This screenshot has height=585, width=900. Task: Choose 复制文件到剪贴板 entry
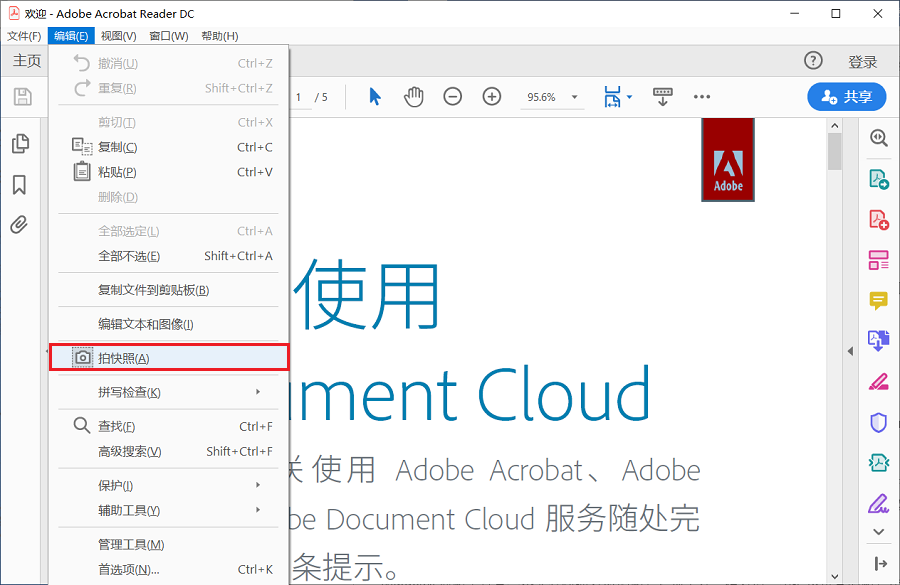[169, 289]
